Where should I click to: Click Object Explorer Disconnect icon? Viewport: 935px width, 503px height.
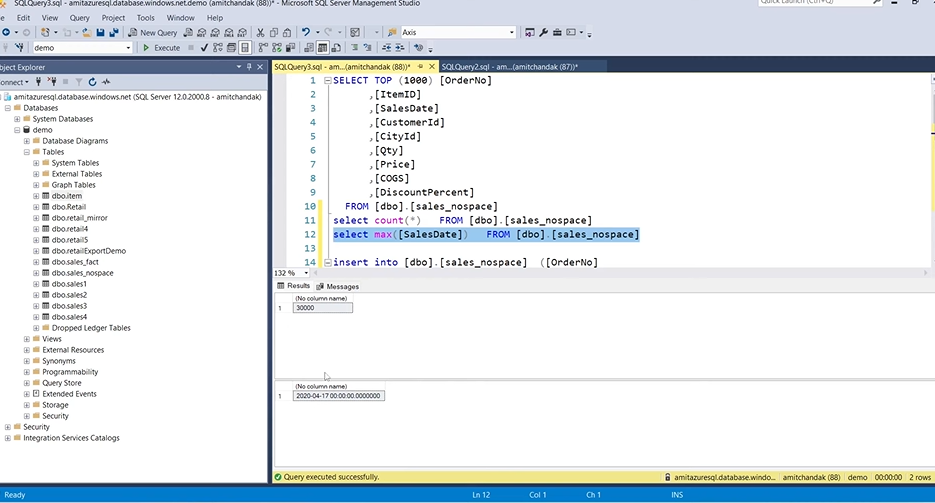point(52,82)
